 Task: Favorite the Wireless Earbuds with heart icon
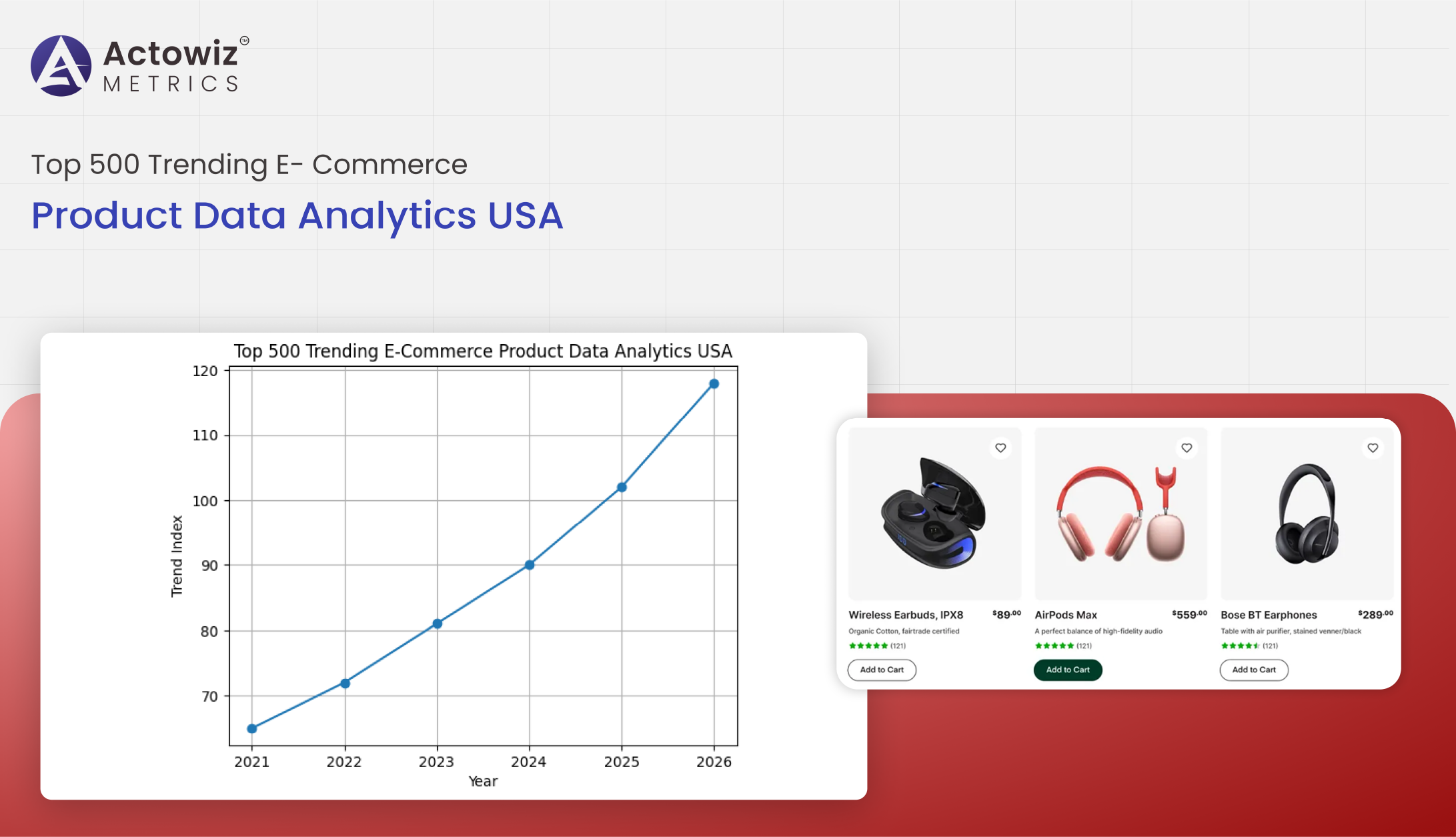click(x=1000, y=448)
